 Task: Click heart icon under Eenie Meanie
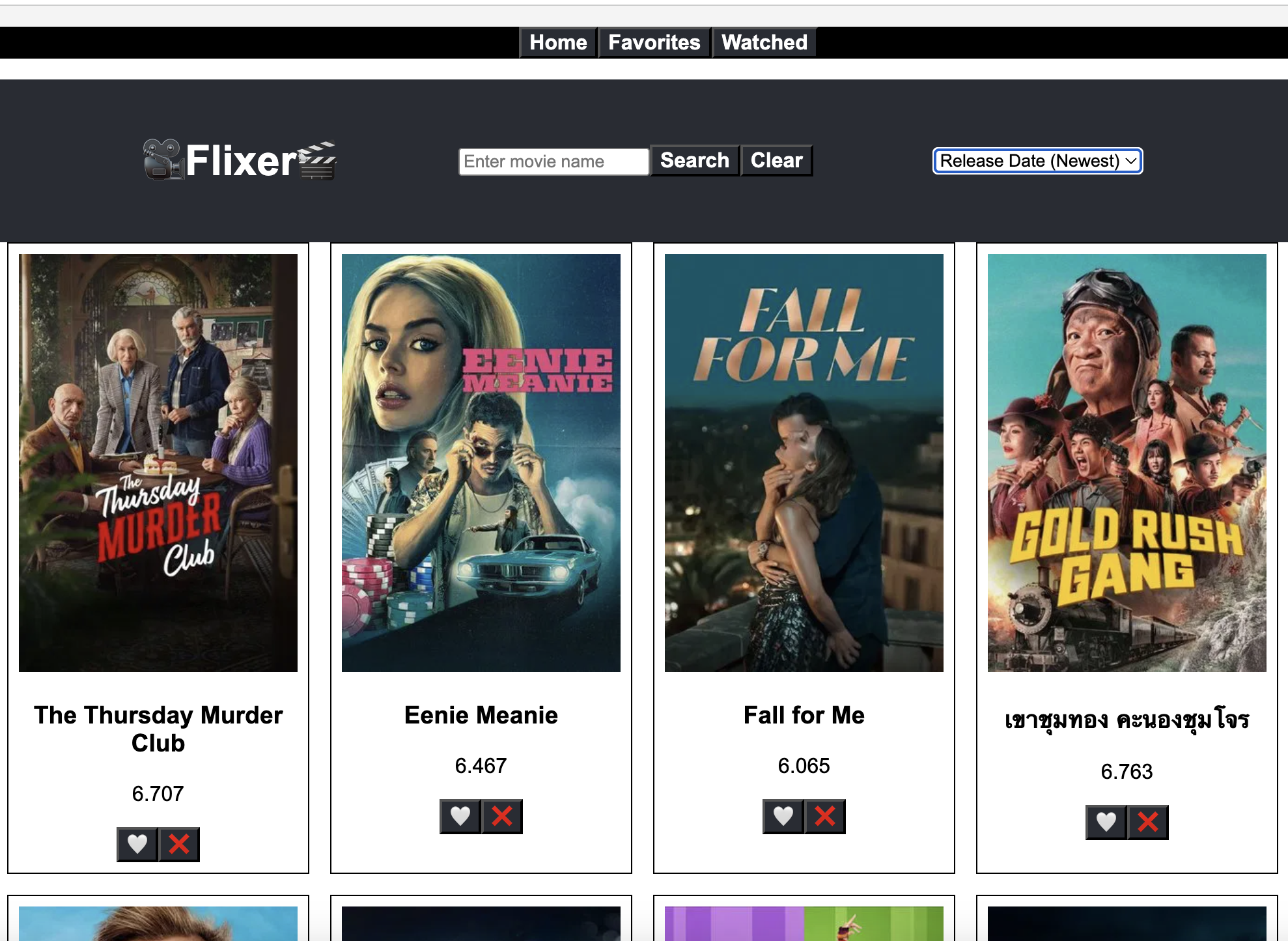[460, 816]
